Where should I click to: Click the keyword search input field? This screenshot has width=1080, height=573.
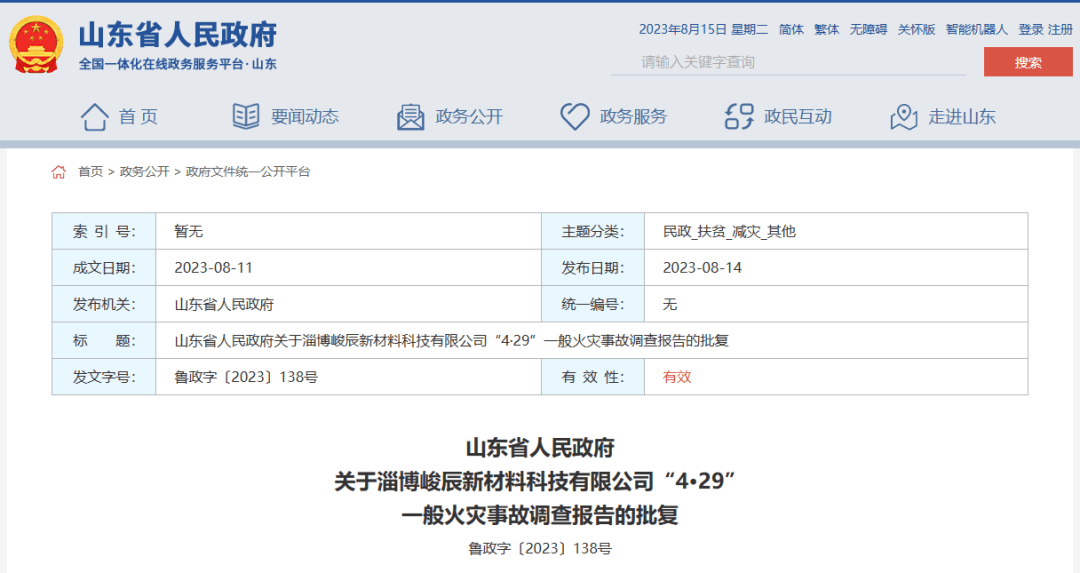pos(790,62)
